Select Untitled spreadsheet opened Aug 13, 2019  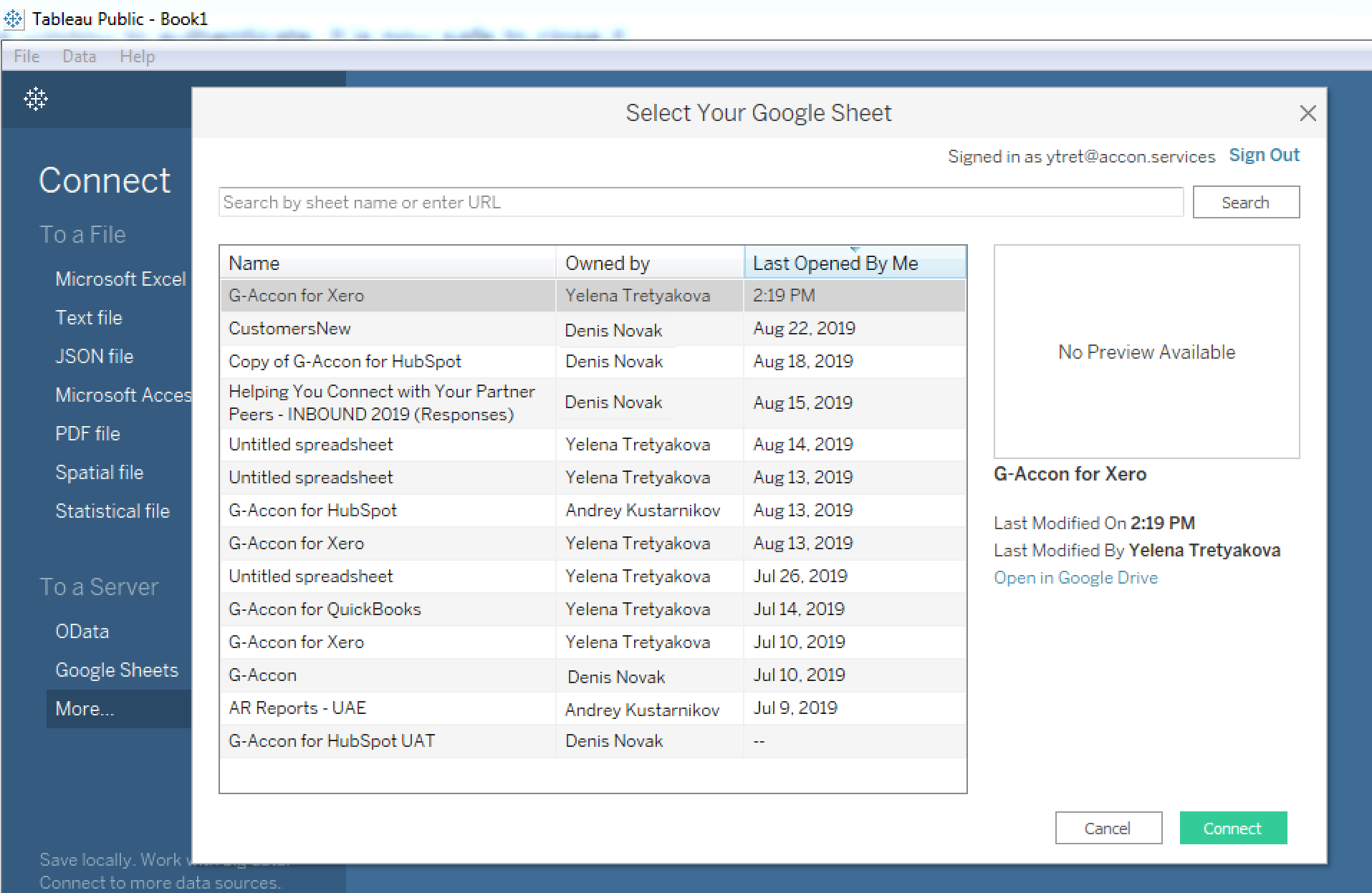coord(593,478)
